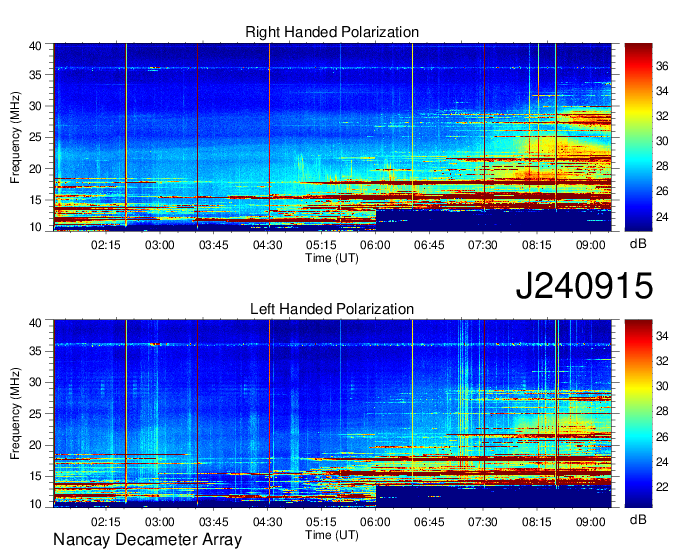This screenshot has width=680, height=552.
Task: Click 05:15 tick on Left Handed time axis
Action: (321, 522)
